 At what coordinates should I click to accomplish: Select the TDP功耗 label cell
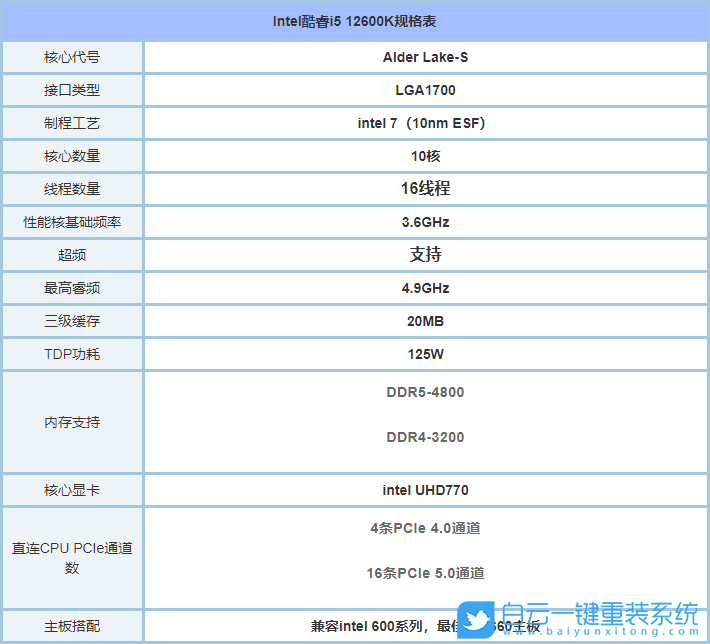pyautogui.click(x=72, y=354)
